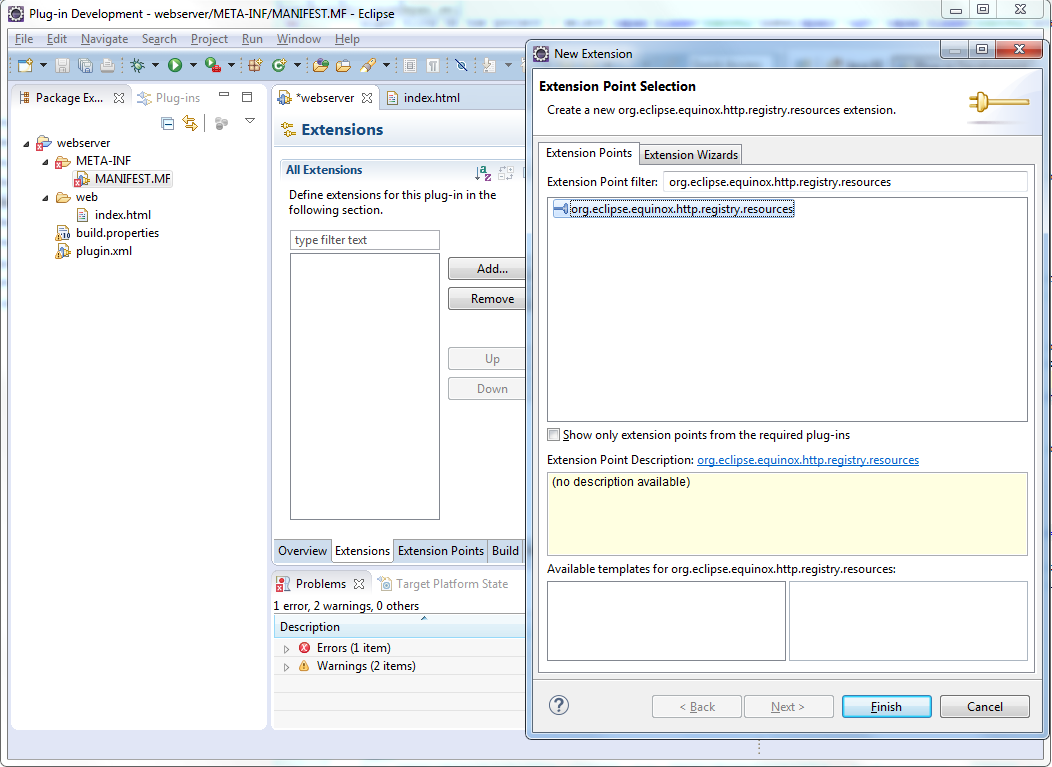Click the Open Type icon
1052x767 pixels.
(321, 65)
